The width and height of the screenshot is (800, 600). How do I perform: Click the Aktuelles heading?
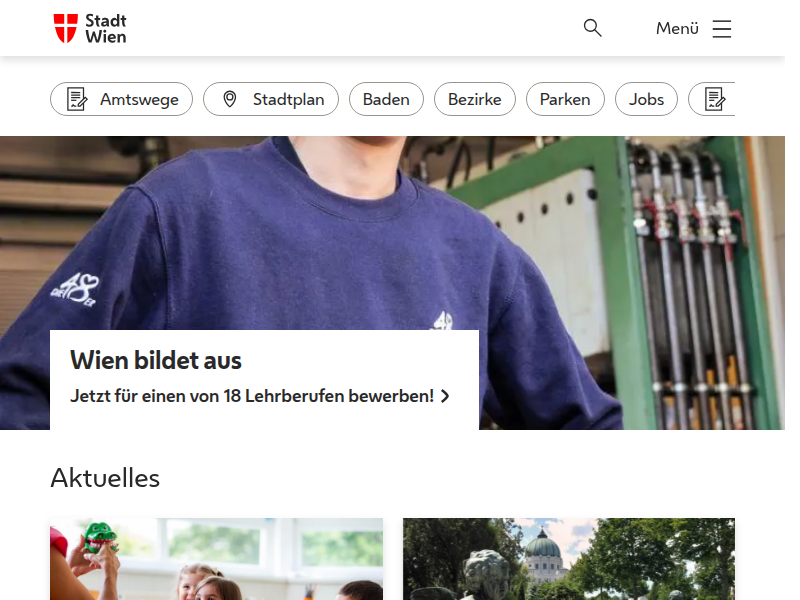point(105,478)
